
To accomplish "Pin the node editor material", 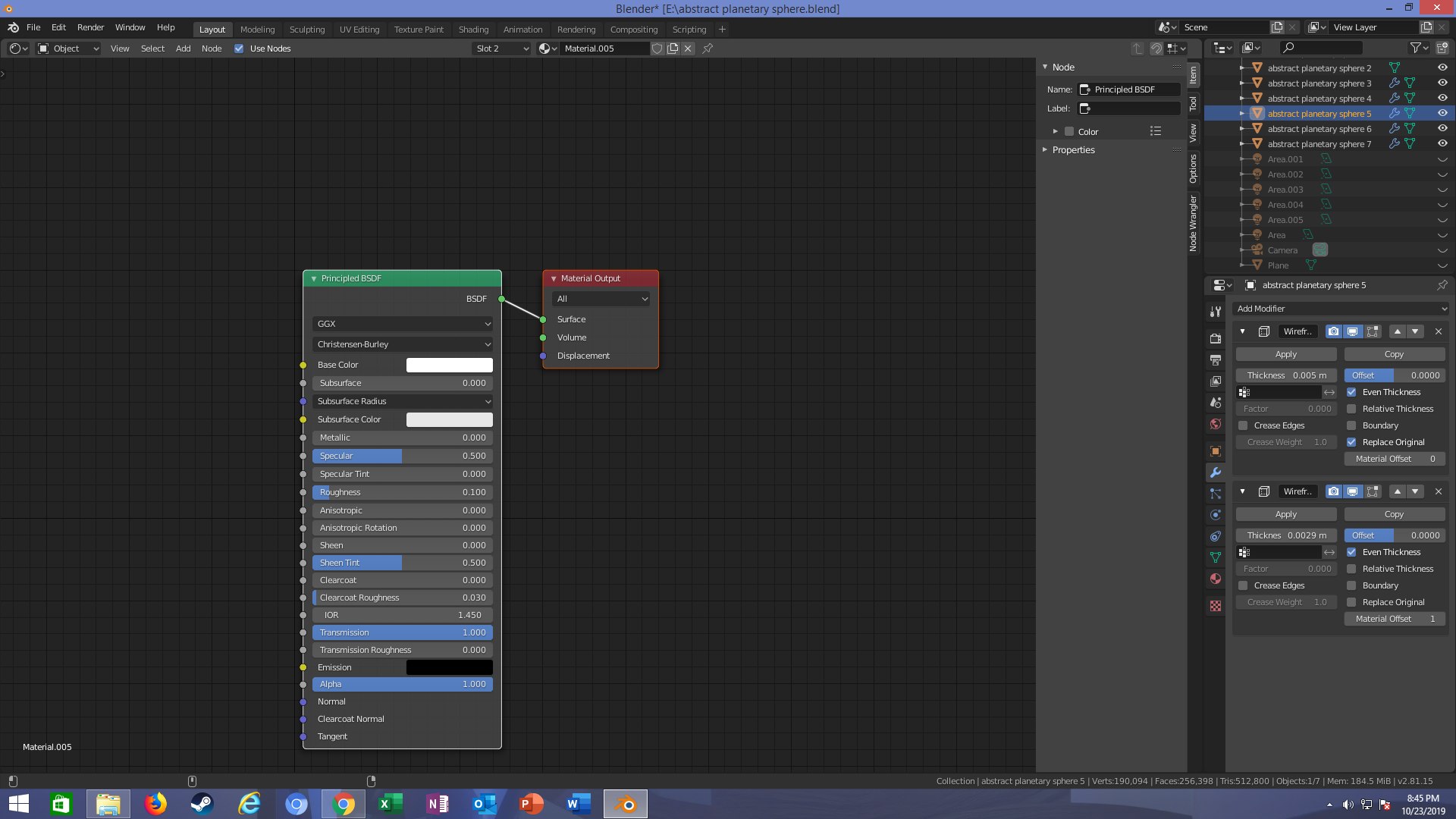I will (708, 49).
